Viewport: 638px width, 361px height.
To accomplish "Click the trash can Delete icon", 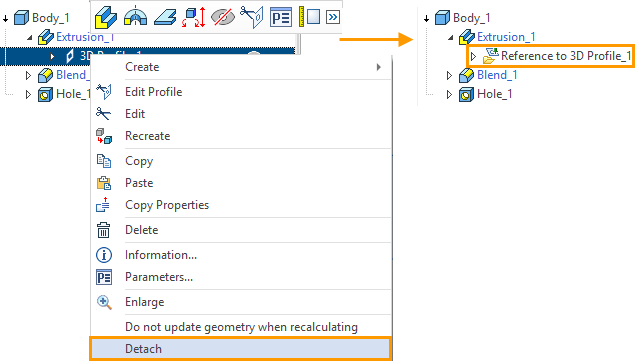I will tap(103, 230).
